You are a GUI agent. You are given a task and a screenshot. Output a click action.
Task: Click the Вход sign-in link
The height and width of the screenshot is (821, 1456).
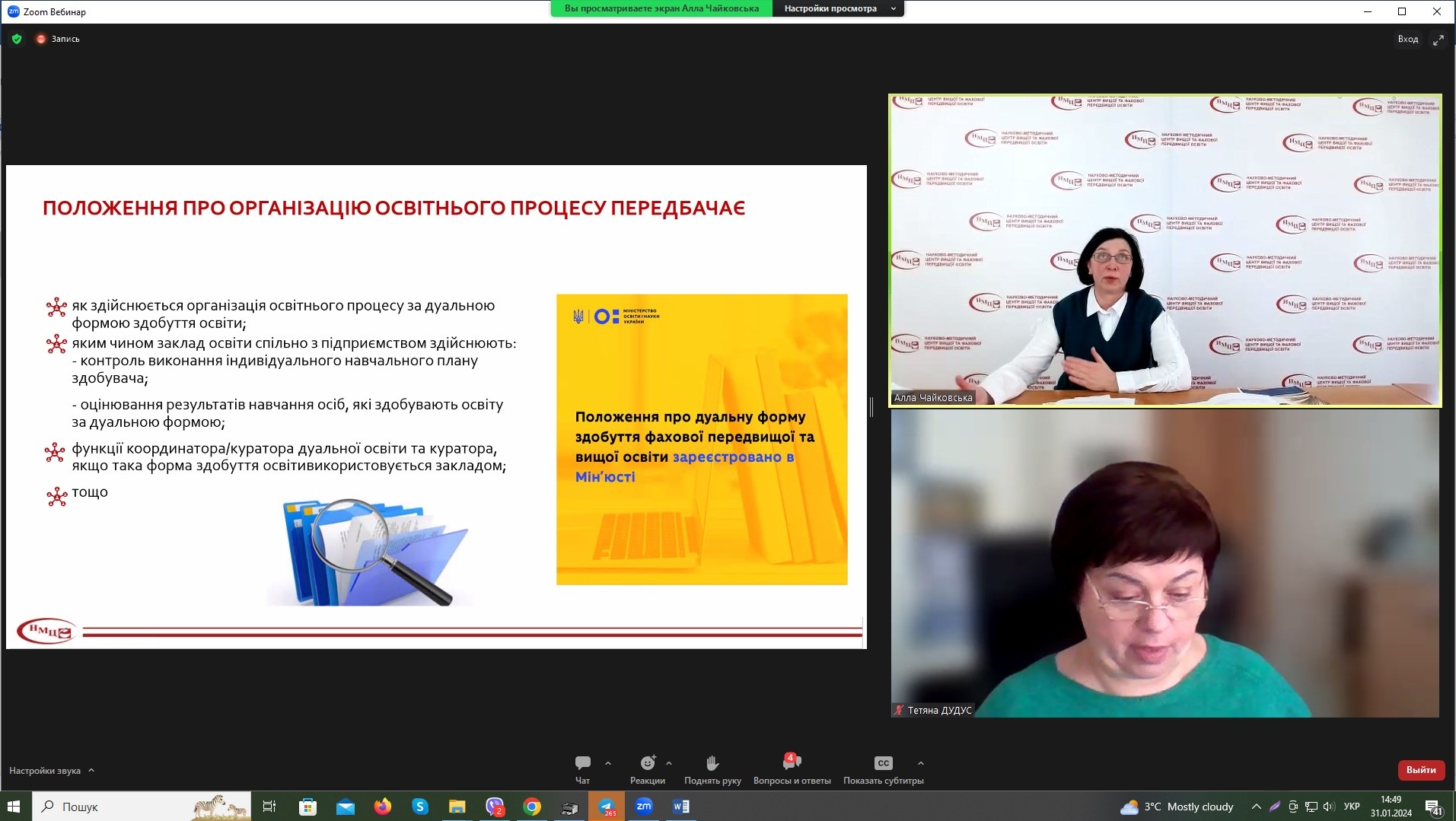pyautogui.click(x=1407, y=39)
